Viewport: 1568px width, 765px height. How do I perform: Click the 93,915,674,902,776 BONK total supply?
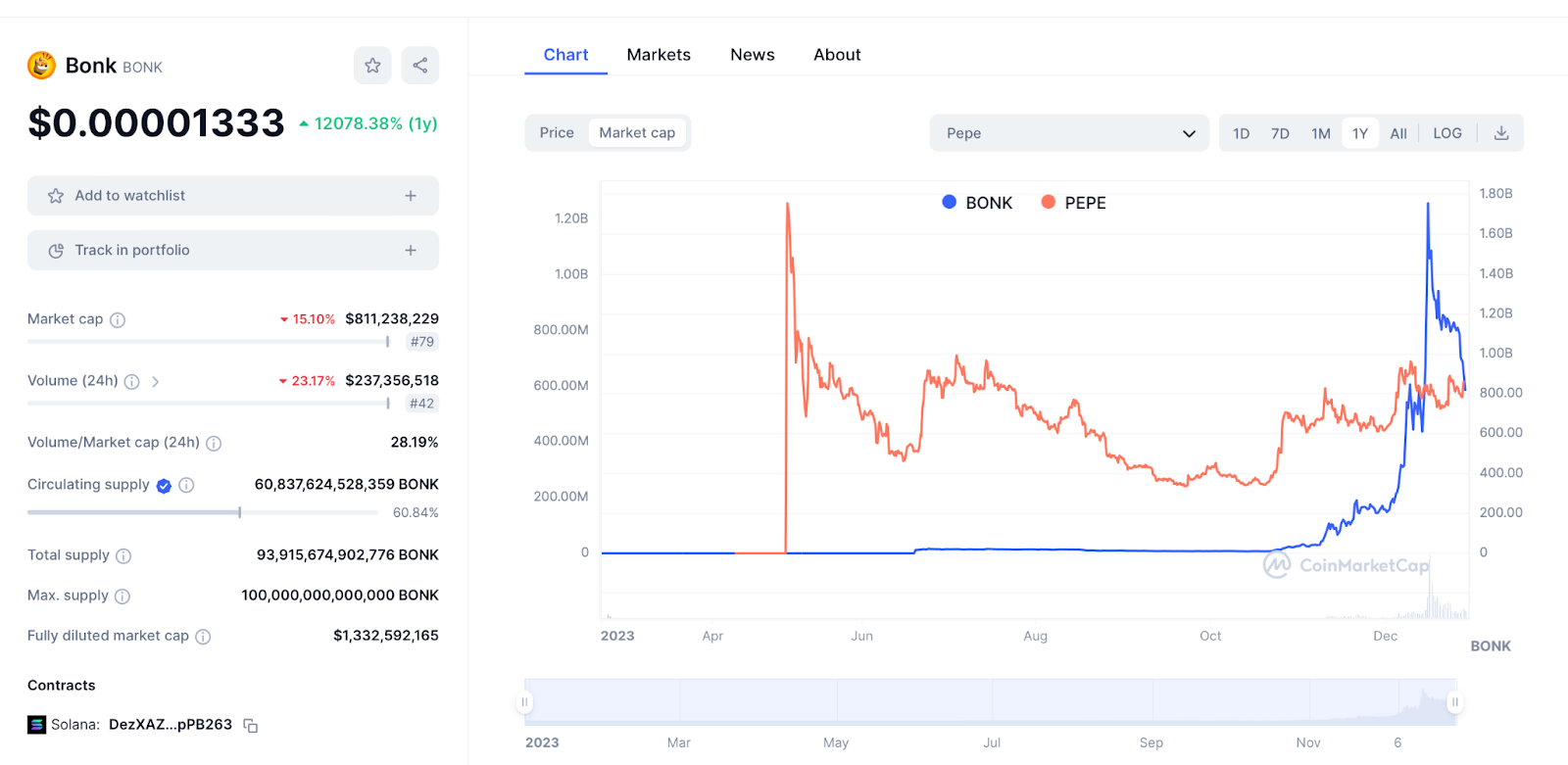coord(348,554)
